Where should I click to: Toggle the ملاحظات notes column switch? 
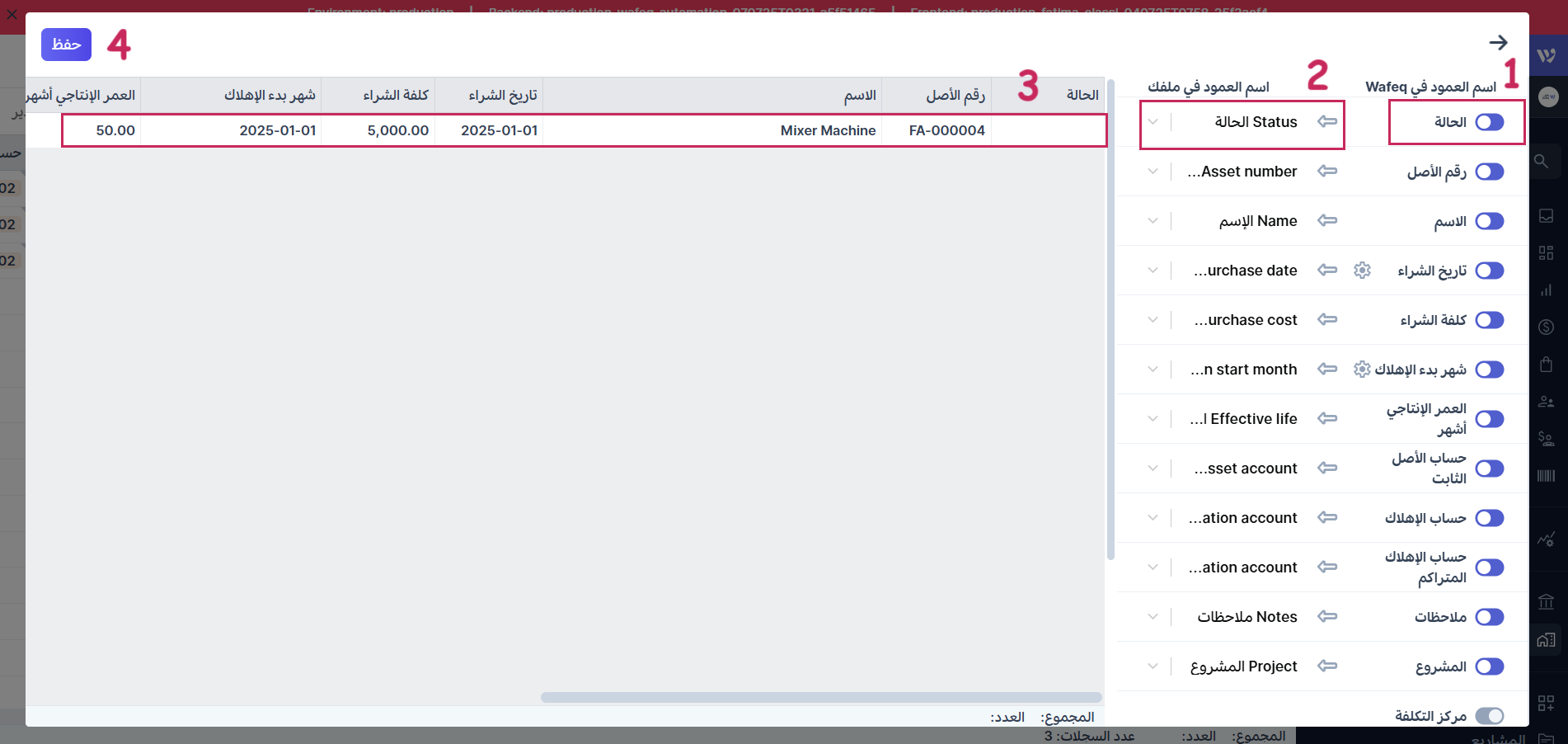[1489, 617]
